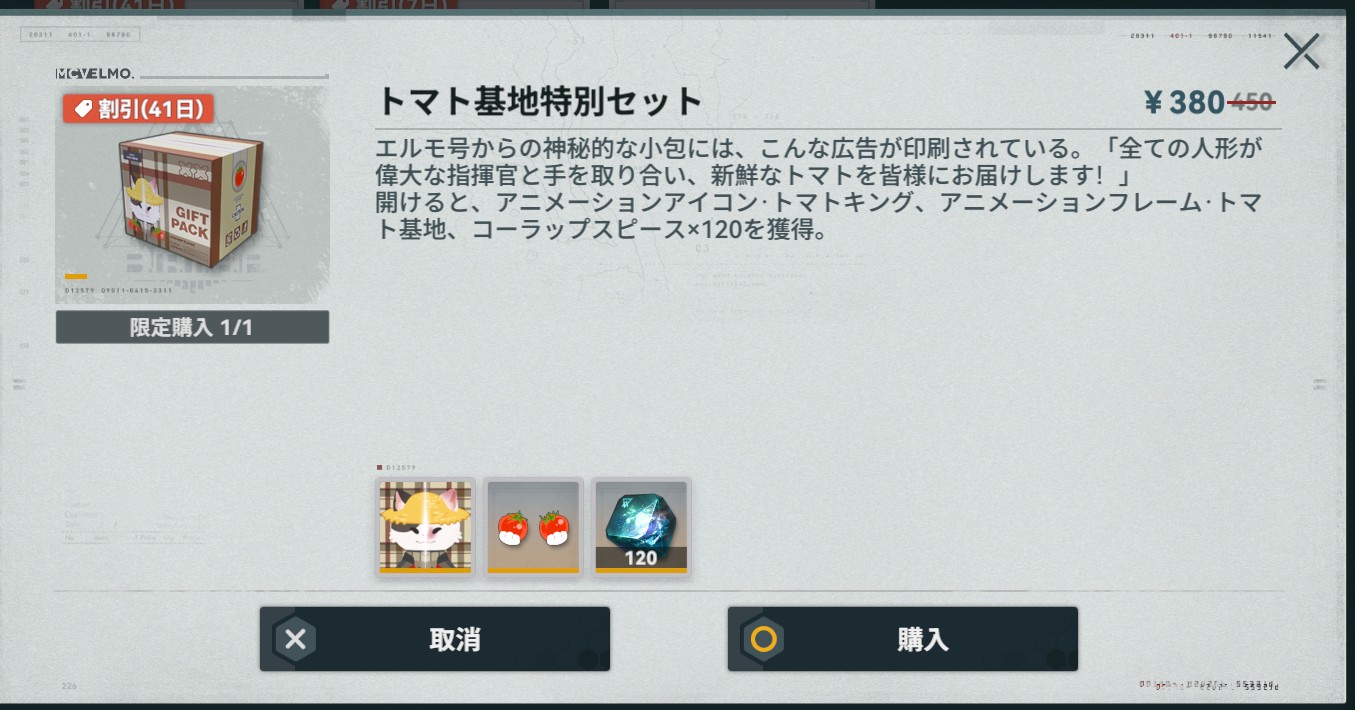Click the トマト基地特別セット title
Viewport: 1355px width, 710px height.
coord(540,102)
